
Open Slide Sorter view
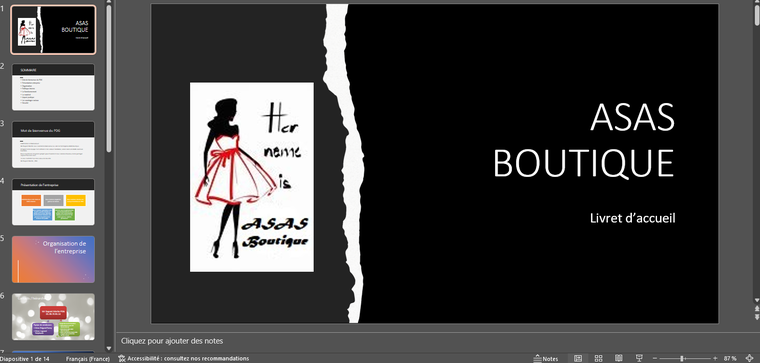(x=599, y=359)
